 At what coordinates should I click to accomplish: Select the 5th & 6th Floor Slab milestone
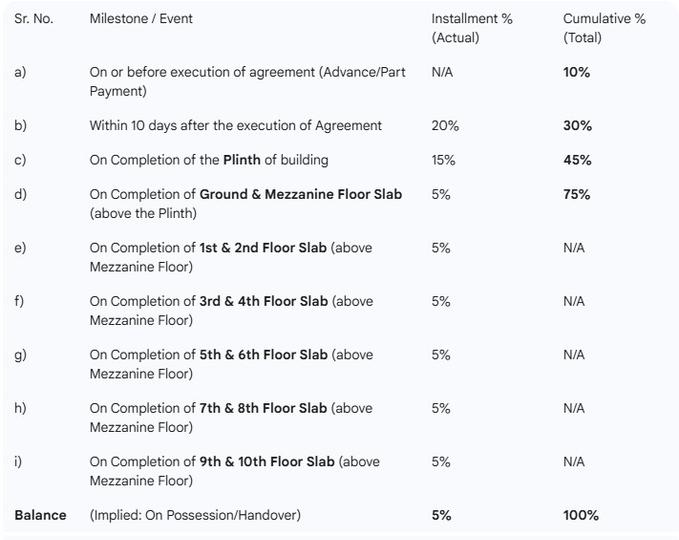pos(230,364)
